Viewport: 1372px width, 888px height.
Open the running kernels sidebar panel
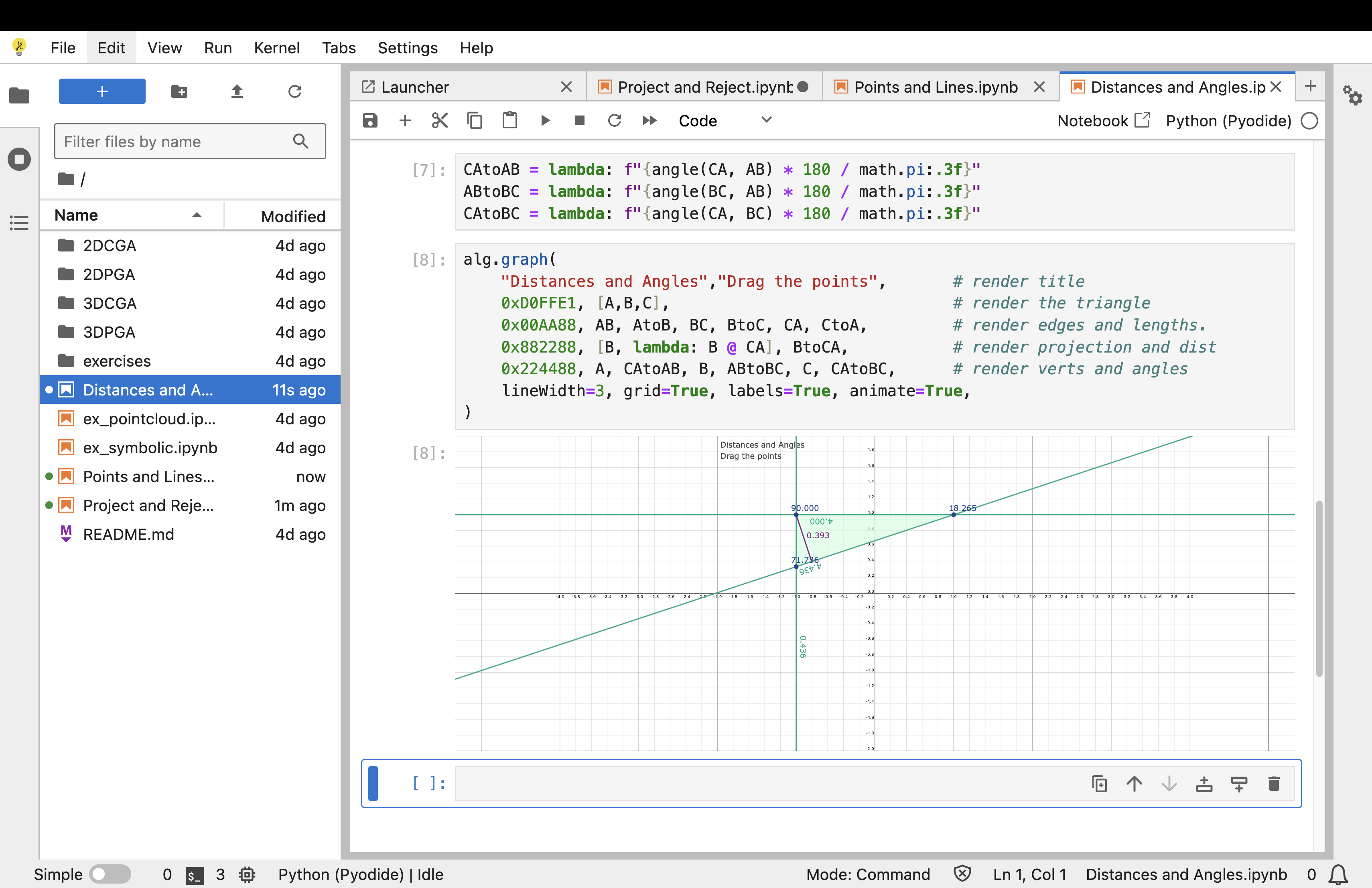pos(19,159)
